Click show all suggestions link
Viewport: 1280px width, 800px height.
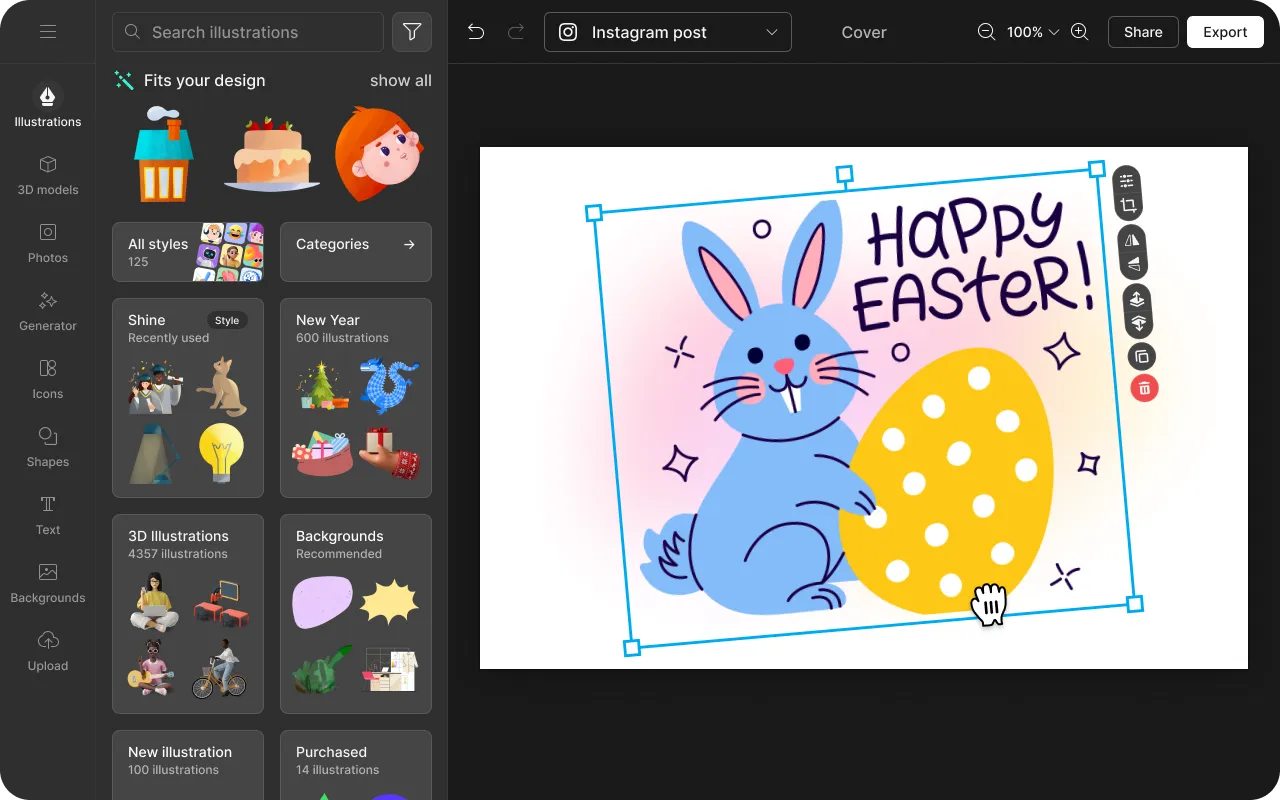pyautogui.click(x=401, y=80)
